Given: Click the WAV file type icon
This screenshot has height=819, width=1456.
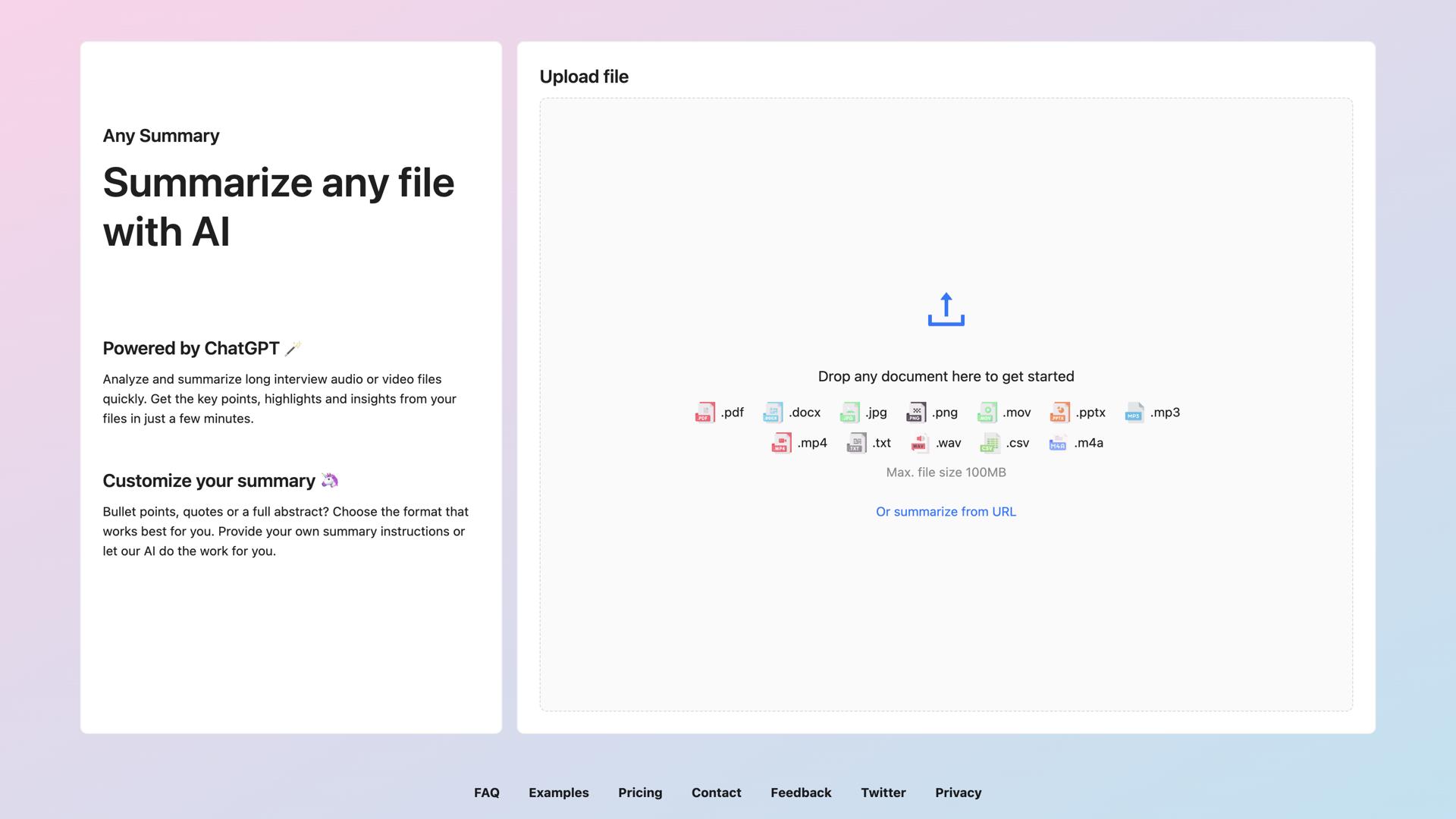Looking at the screenshot, I should pyautogui.click(x=919, y=443).
